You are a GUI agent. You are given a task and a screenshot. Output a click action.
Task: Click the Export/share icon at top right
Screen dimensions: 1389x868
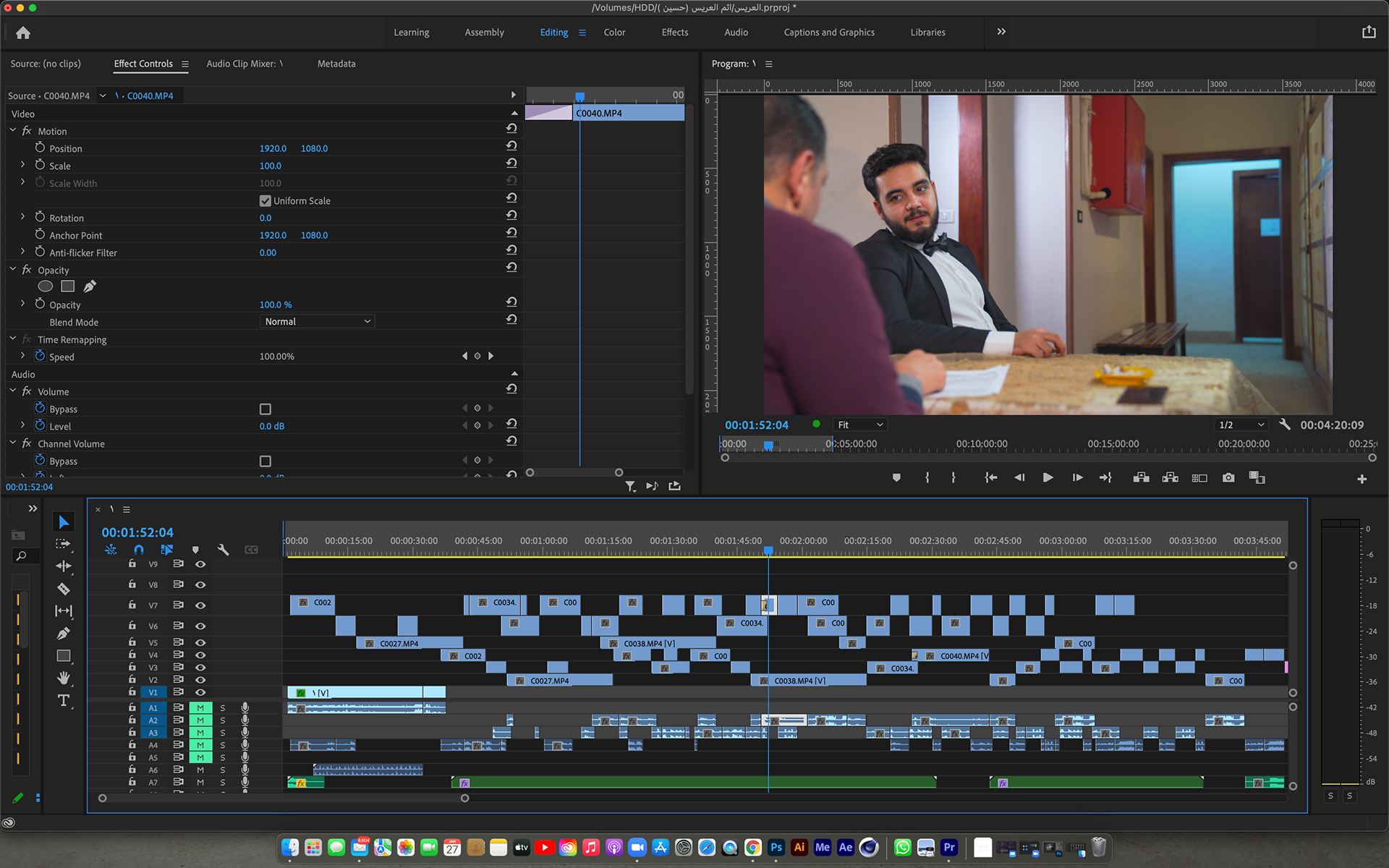[x=1369, y=32]
